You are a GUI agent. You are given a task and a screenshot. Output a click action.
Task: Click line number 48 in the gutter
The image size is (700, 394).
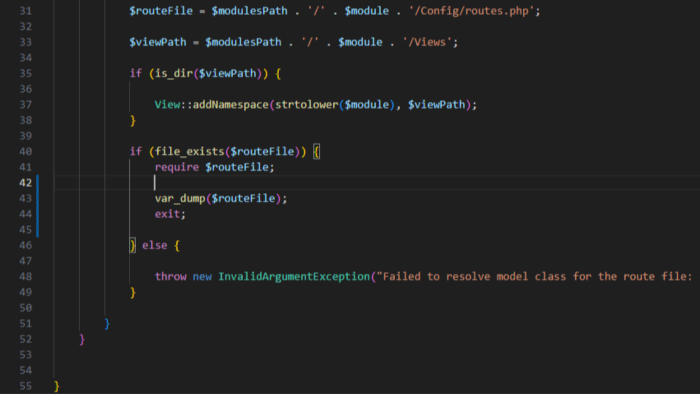coord(25,276)
